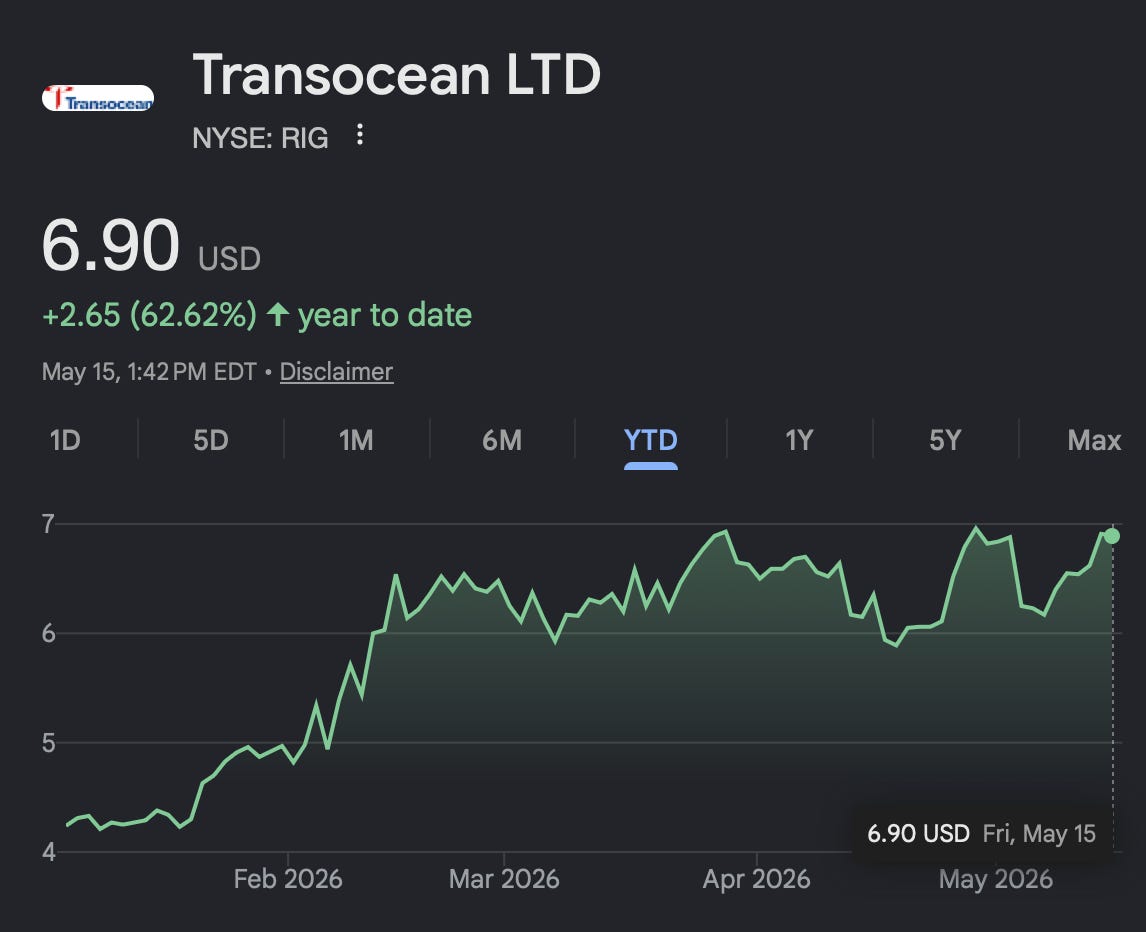This screenshot has width=1146, height=932.
Task: Select the 1M time range
Action: point(356,440)
